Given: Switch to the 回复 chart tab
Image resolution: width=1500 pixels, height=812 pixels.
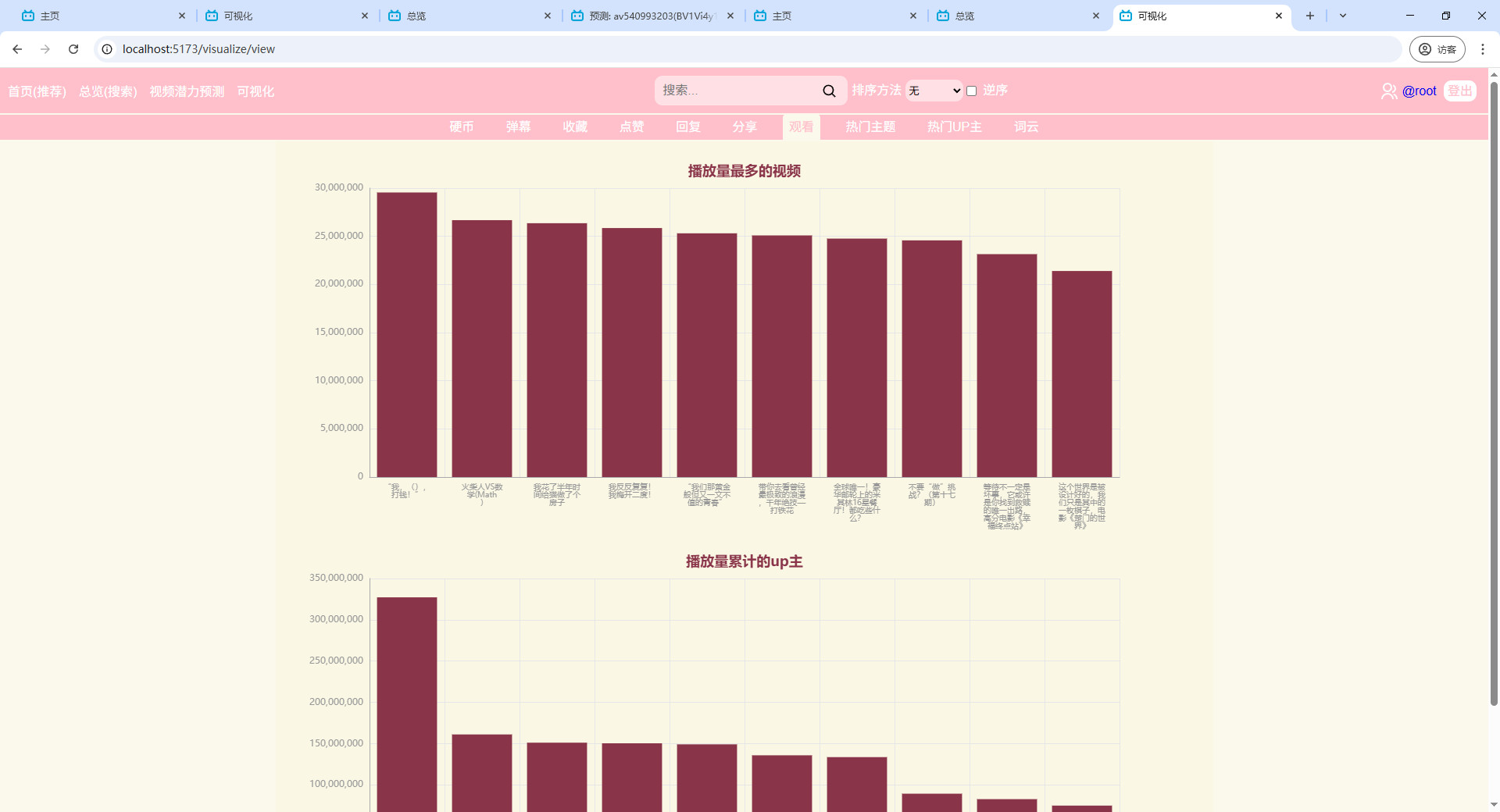Looking at the screenshot, I should 688,126.
